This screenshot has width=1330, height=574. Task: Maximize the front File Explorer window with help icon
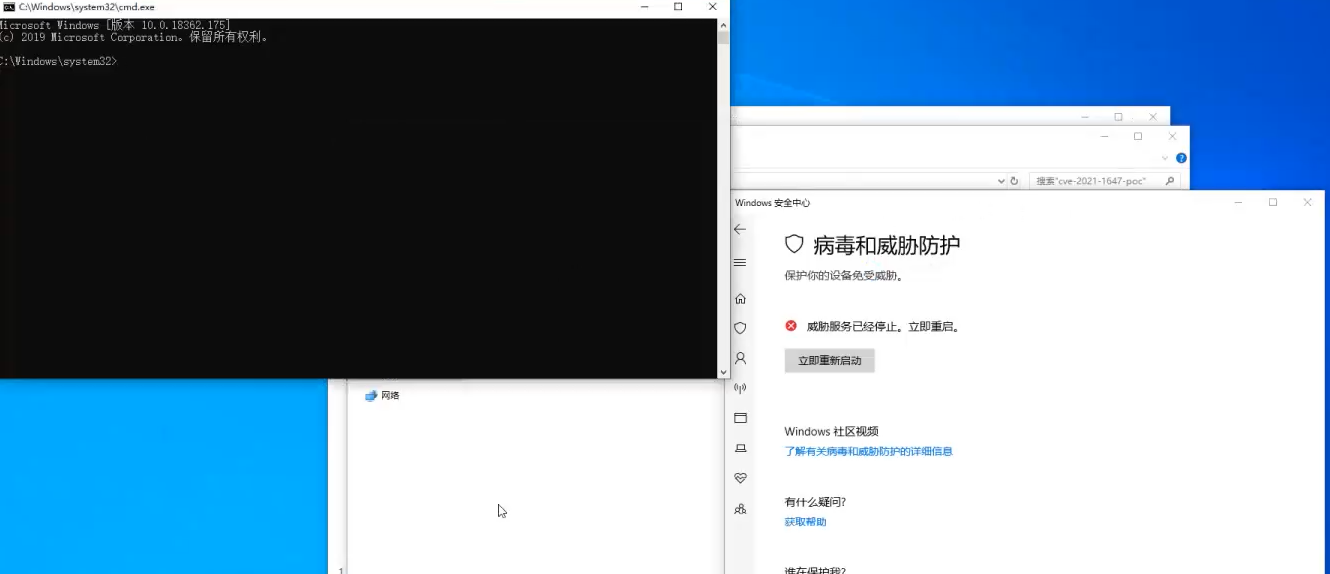pyautogui.click(x=1138, y=136)
